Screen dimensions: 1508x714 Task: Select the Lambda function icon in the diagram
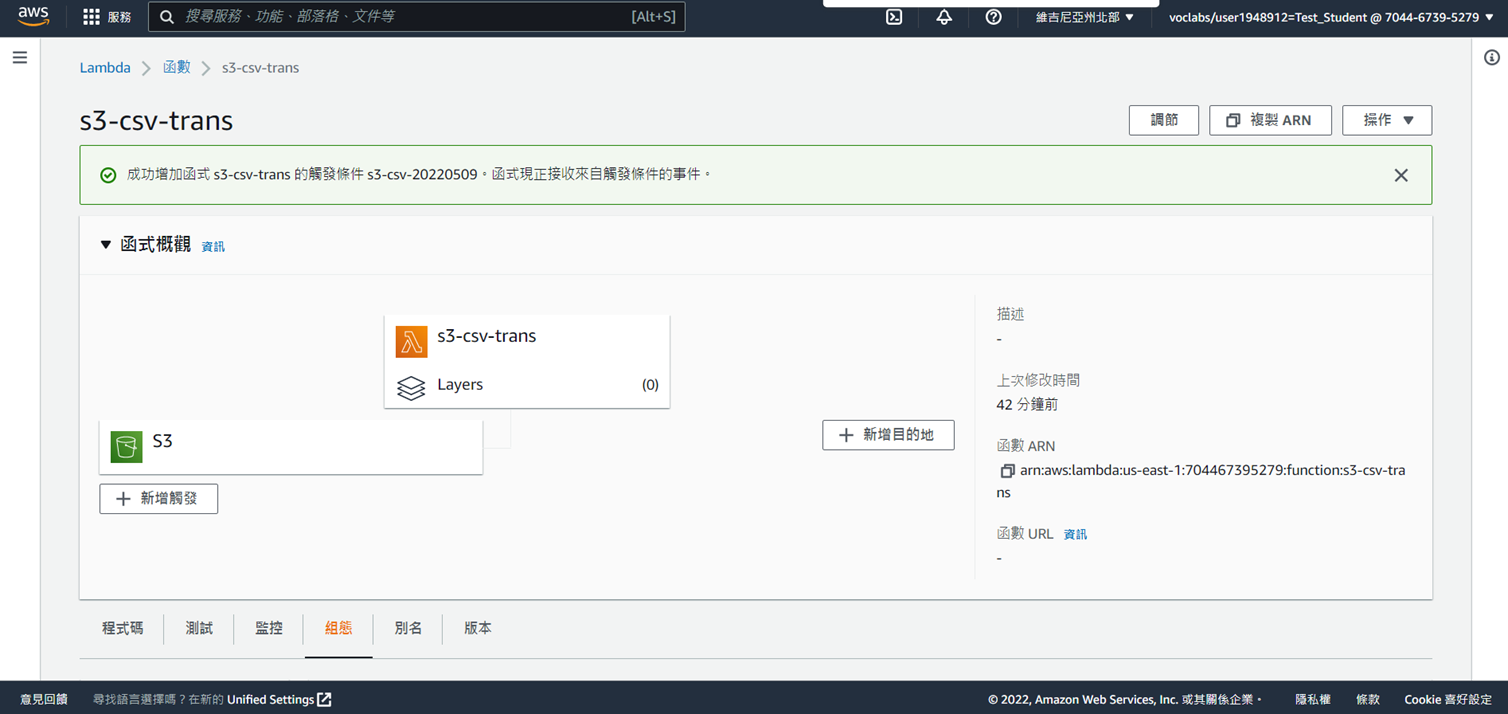[410, 341]
